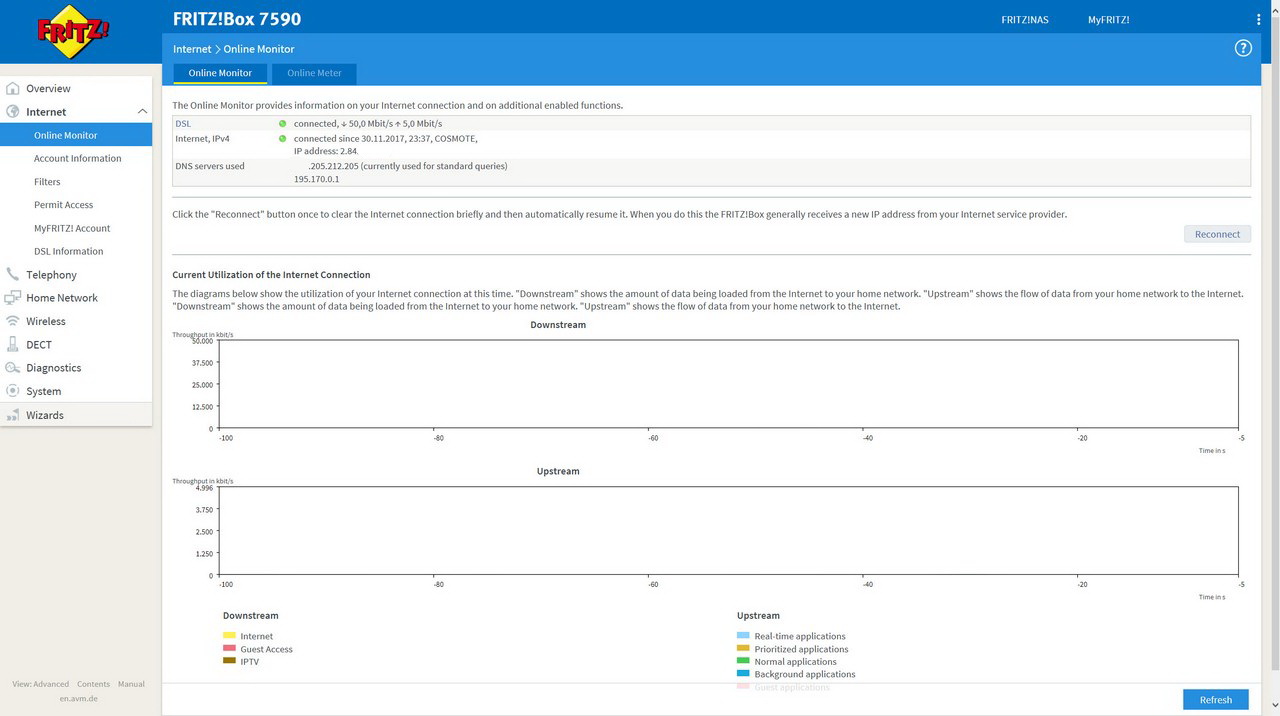This screenshot has width=1280, height=716.
Task: Click the Refresh button
Action: click(x=1216, y=699)
